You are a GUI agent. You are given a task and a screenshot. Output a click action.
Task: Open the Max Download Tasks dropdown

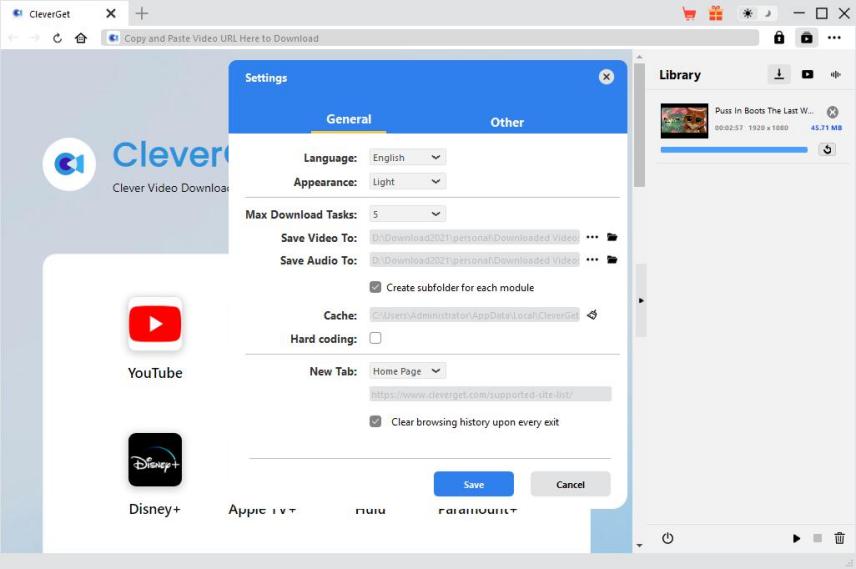tap(407, 214)
